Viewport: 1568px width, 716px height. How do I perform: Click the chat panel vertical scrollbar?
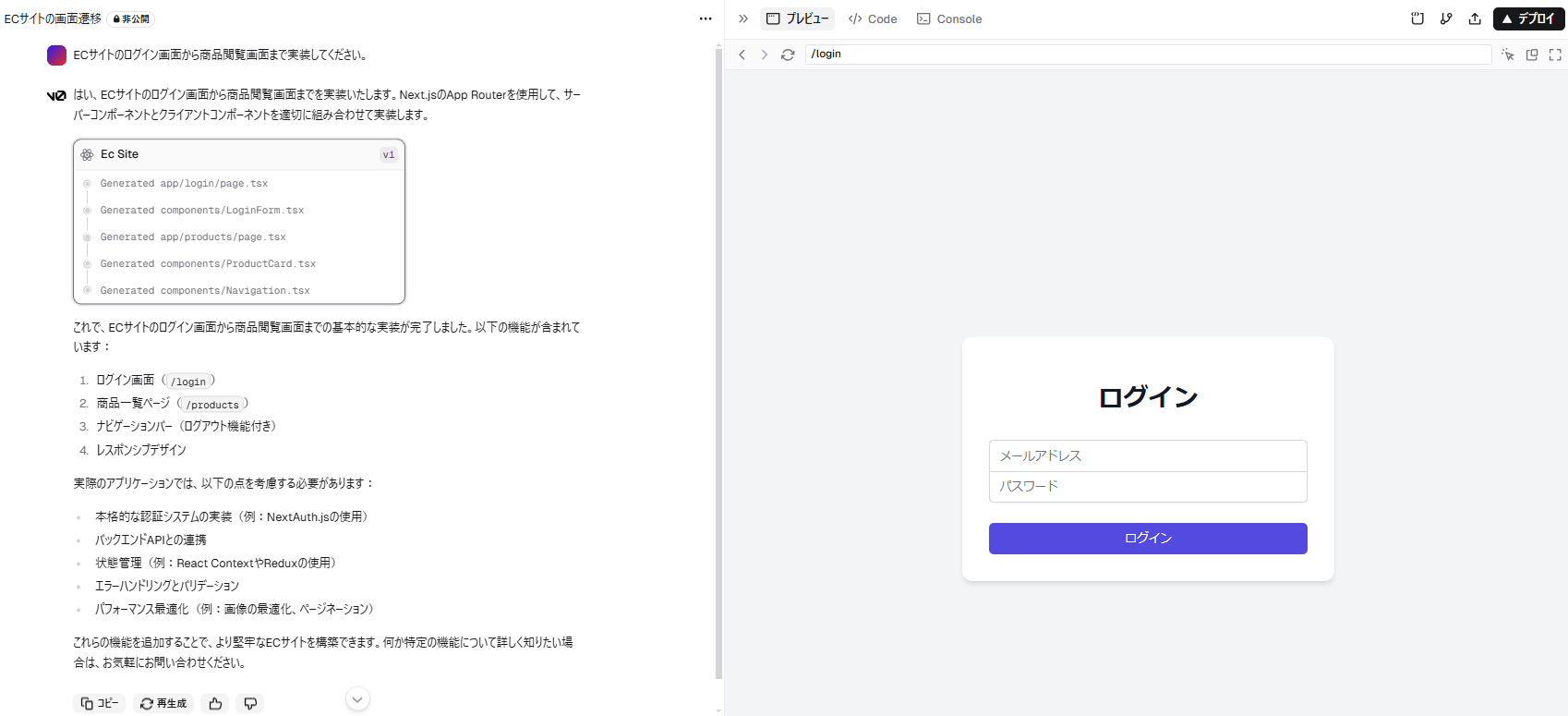(x=718, y=362)
